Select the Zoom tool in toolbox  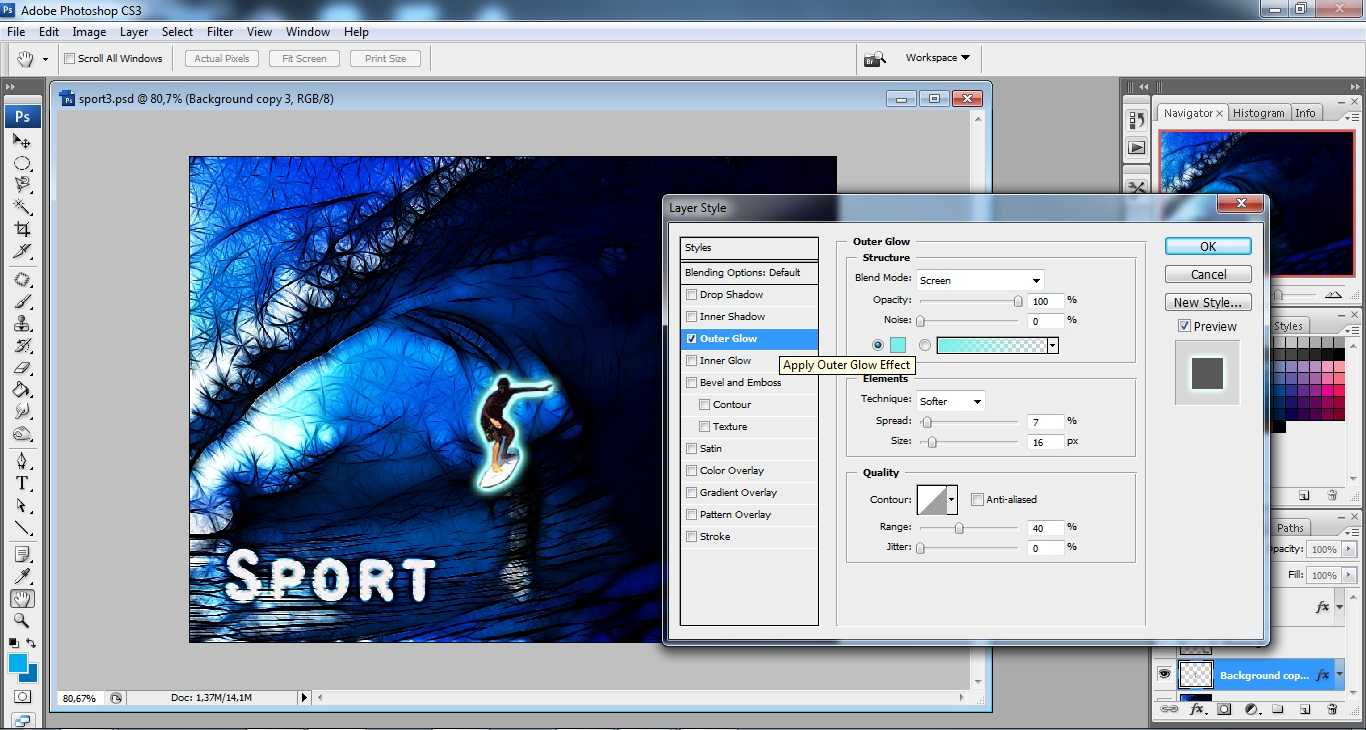click(22, 621)
